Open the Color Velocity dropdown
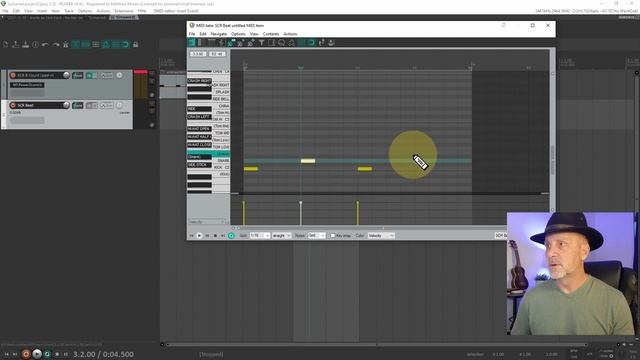The height and width of the screenshot is (360, 640). coord(381,236)
